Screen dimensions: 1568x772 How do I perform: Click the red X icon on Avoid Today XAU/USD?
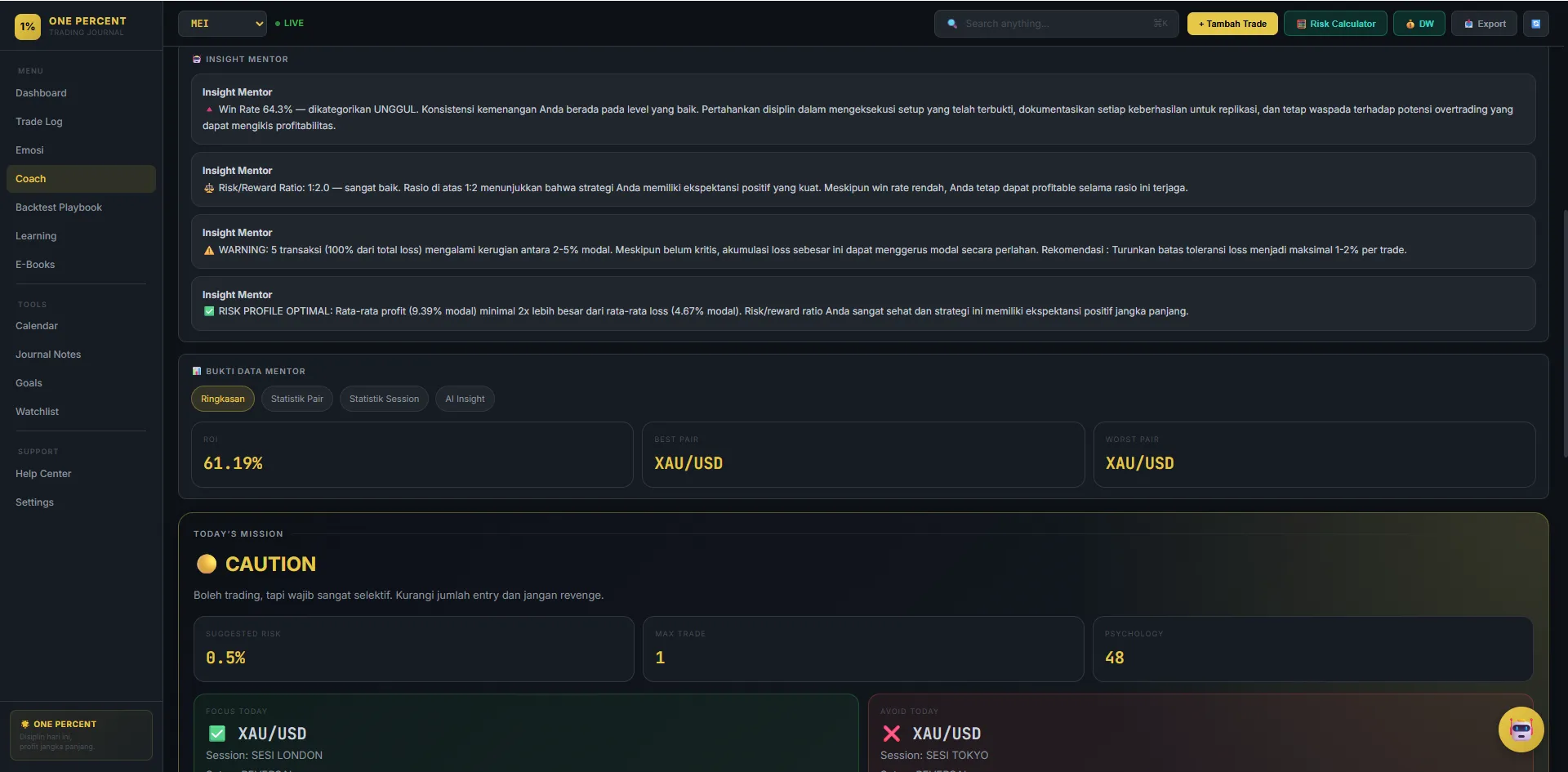(x=892, y=734)
